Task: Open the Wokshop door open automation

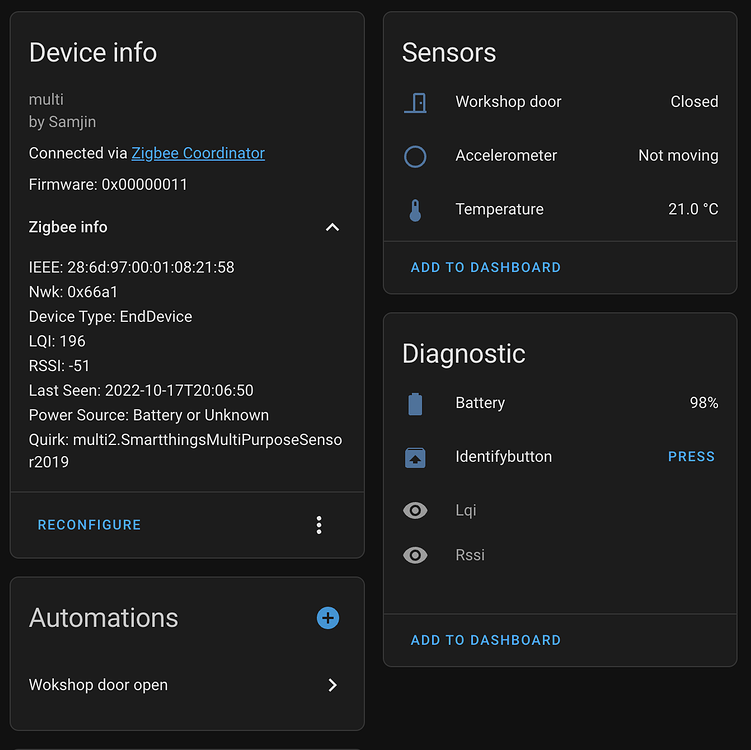Action: pos(184,685)
